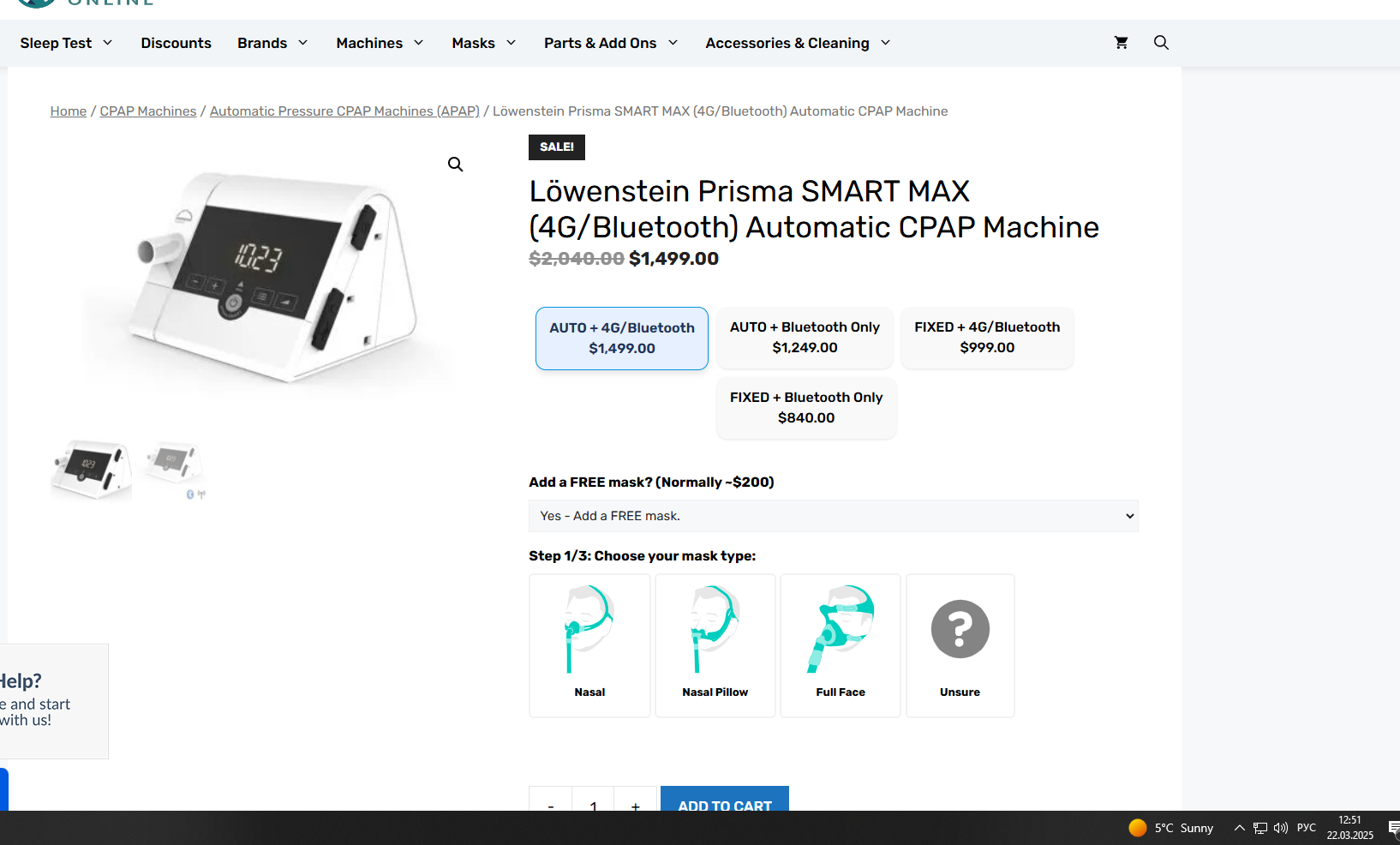Open the Brands menu item
This screenshot has width=1400, height=845.
[x=262, y=43]
